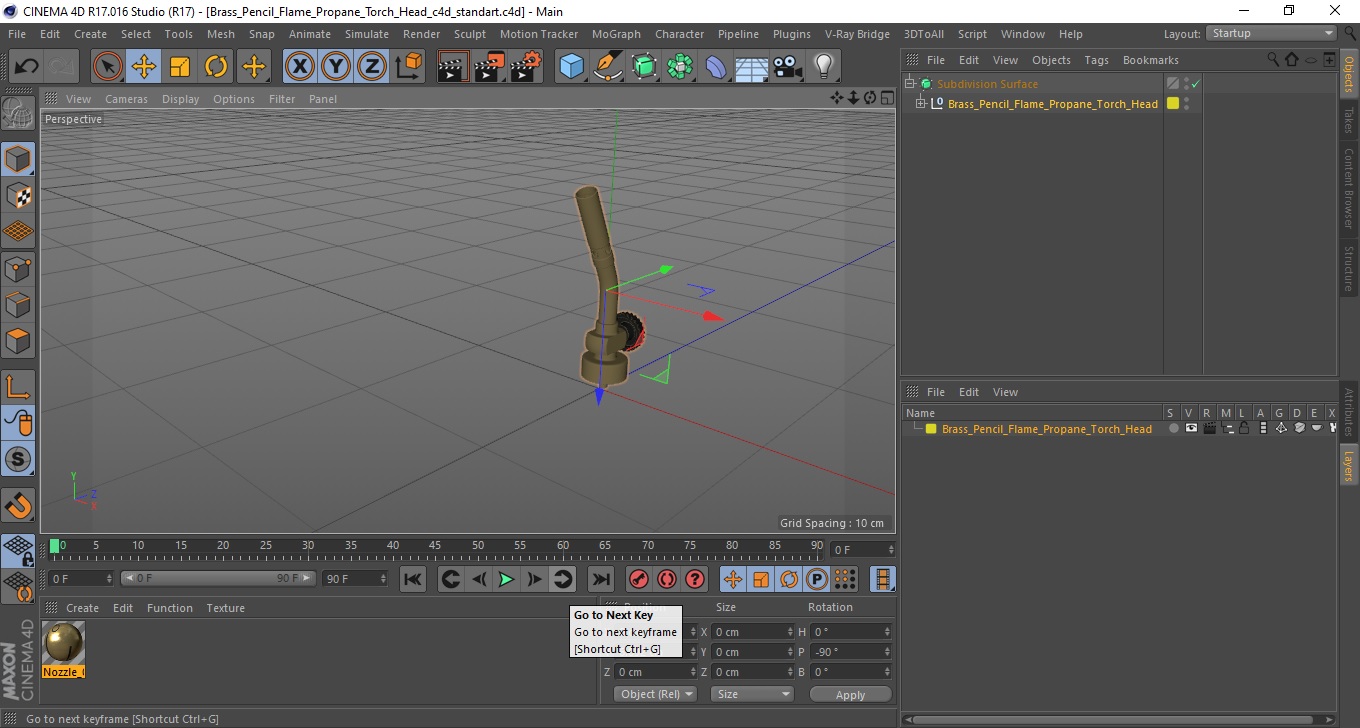
Task: Open the Array modeling objects icon
Action: (x=680, y=67)
